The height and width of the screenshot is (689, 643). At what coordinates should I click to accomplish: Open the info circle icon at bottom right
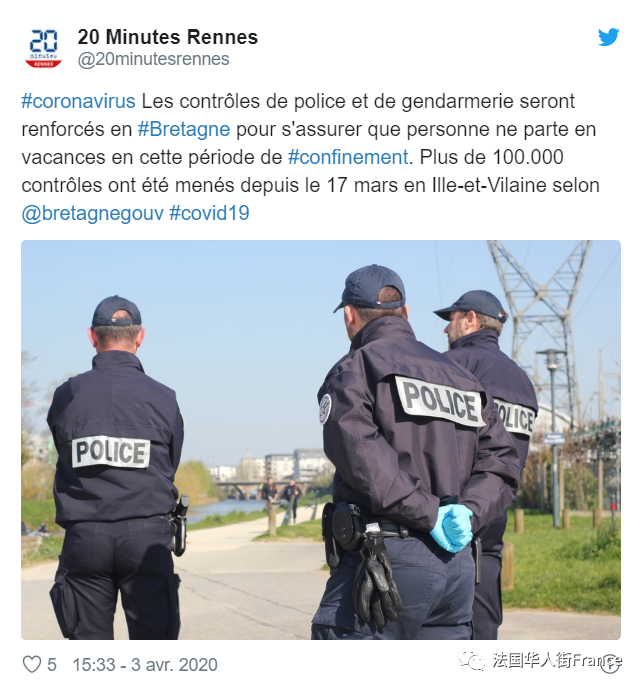pyautogui.click(x=610, y=664)
